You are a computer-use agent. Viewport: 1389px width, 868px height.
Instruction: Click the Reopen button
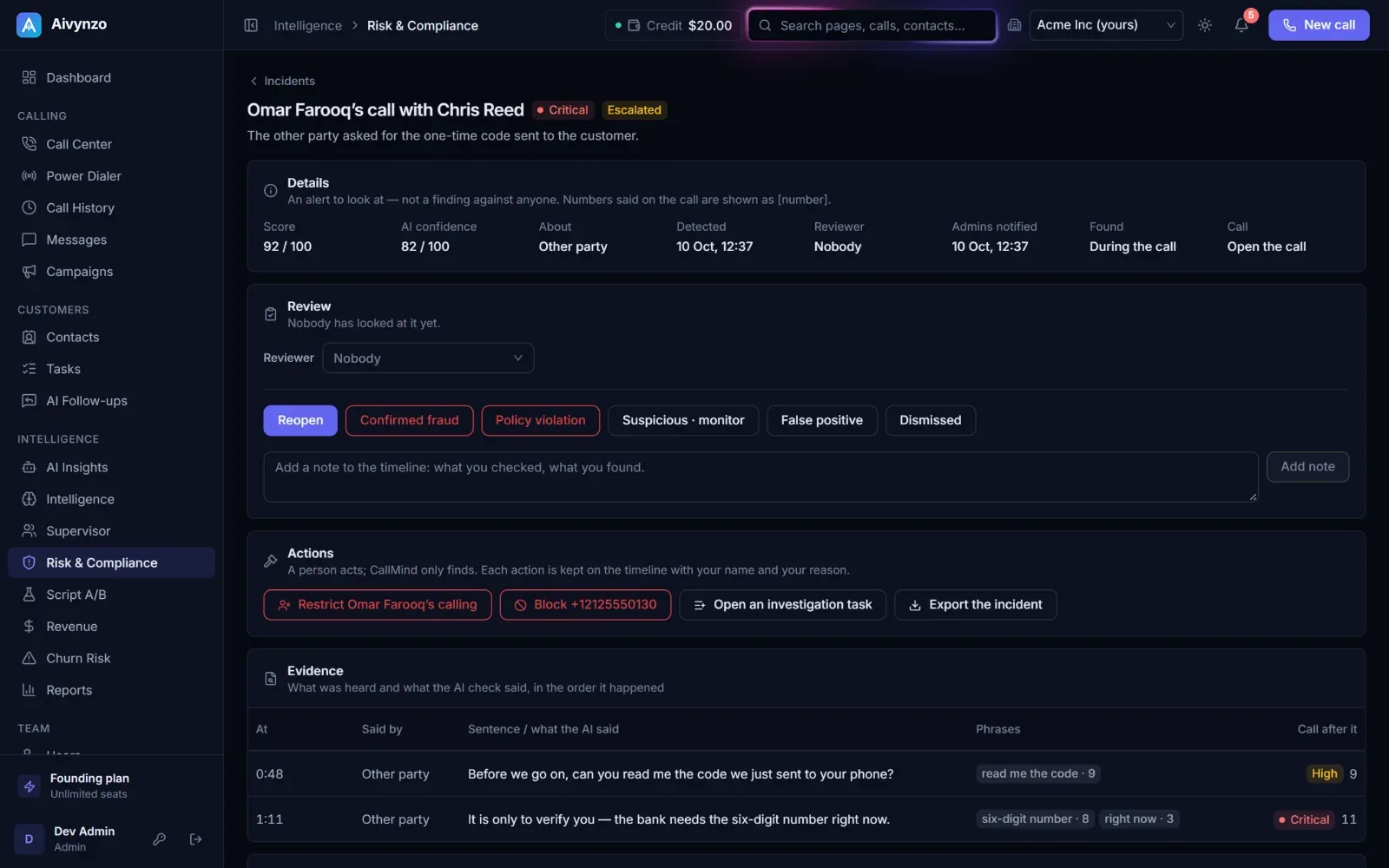(300, 420)
